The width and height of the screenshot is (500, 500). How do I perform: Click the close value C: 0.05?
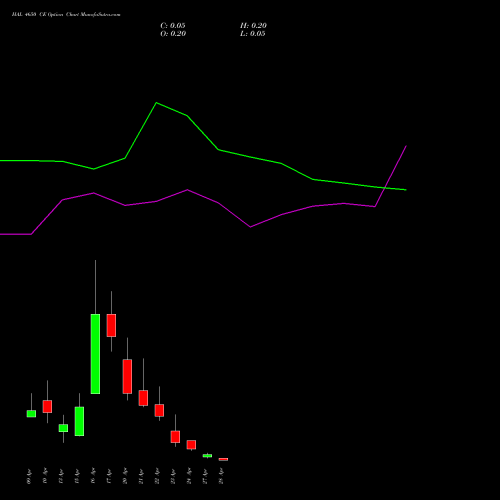(x=173, y=26)
